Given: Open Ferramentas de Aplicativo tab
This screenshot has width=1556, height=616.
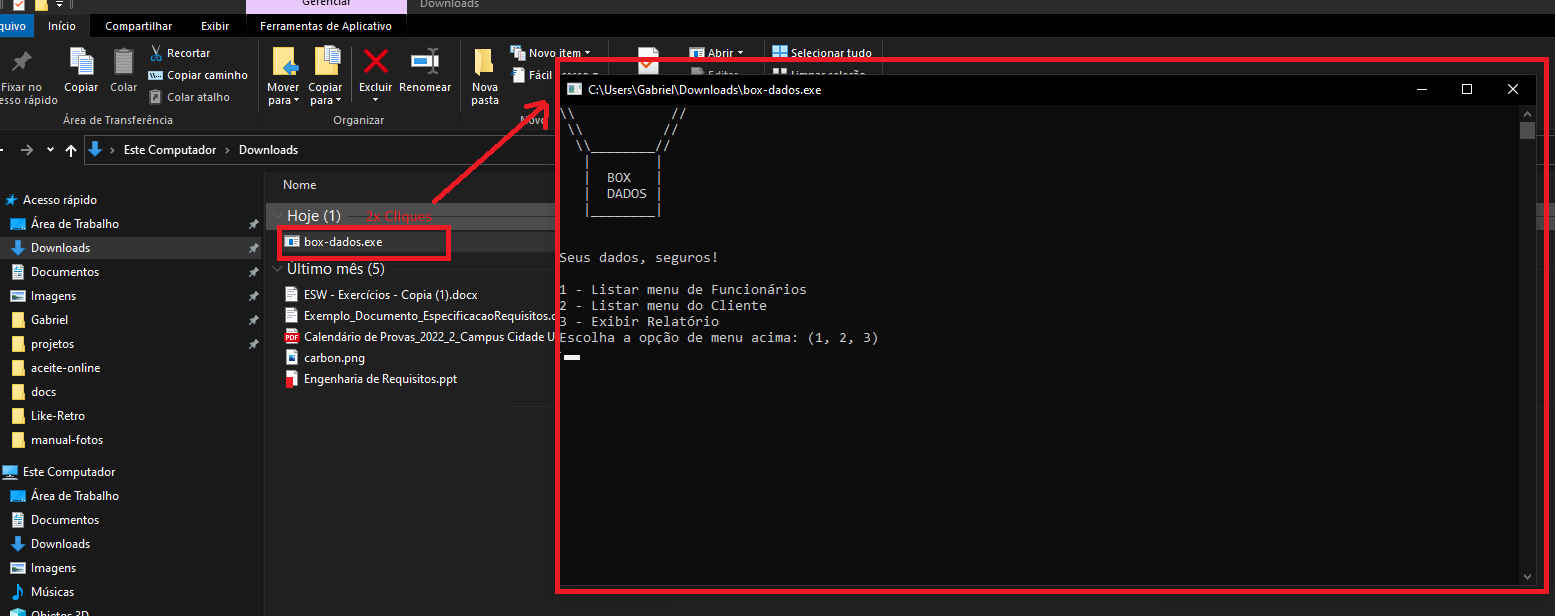Looking at the screenshot, I should [x=326, y=26].
